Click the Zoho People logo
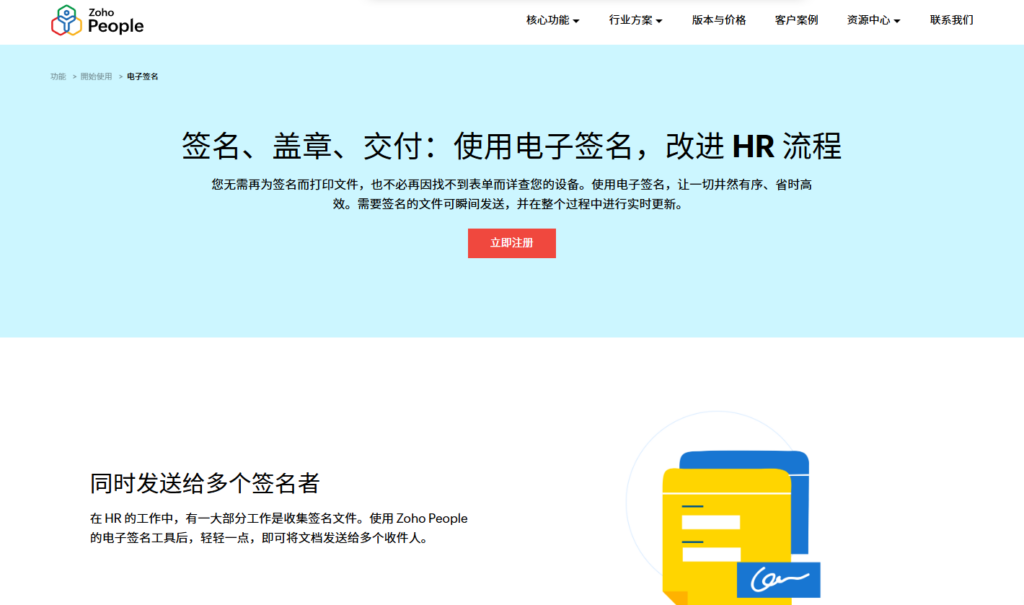This screenshot has width=1024, height=605. point(98,21)
